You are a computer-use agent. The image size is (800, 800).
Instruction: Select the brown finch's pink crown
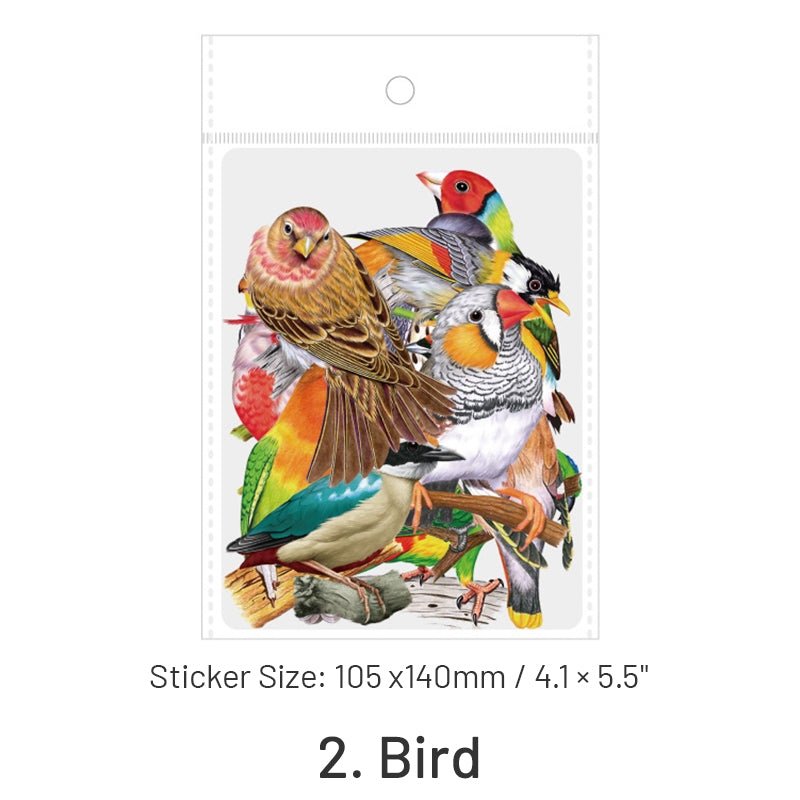pos(307,218)
